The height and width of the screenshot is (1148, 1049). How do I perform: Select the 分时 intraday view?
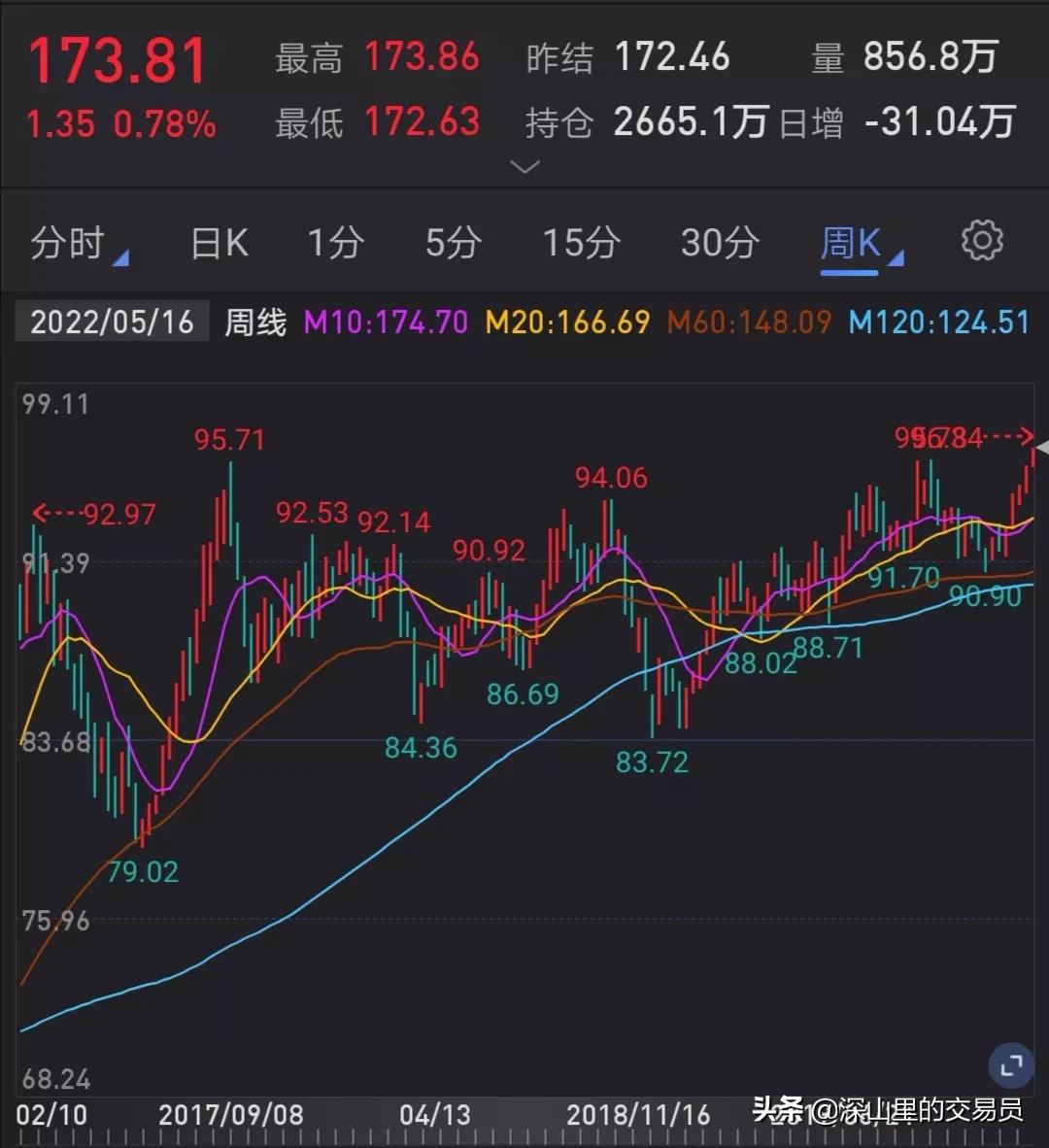pyautogui.click(x=68, y=243)
